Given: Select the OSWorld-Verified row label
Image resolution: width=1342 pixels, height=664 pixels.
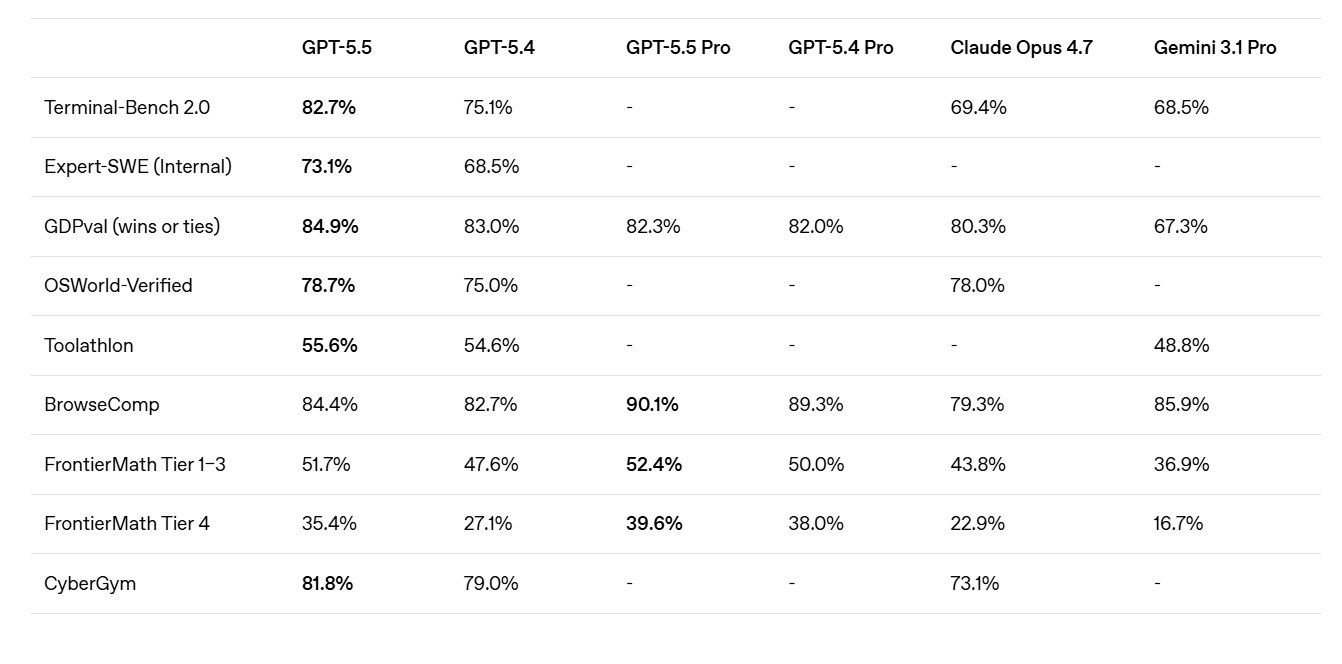Looking at the screenshot, I should pos(118,285).
